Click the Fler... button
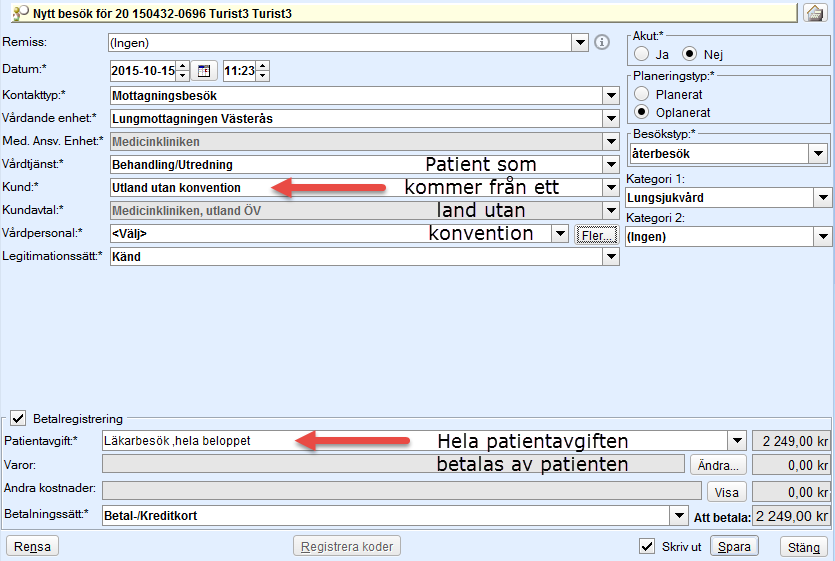Viewport: 835px width, 561px height. pyautogui.click(x=596, y=235)
